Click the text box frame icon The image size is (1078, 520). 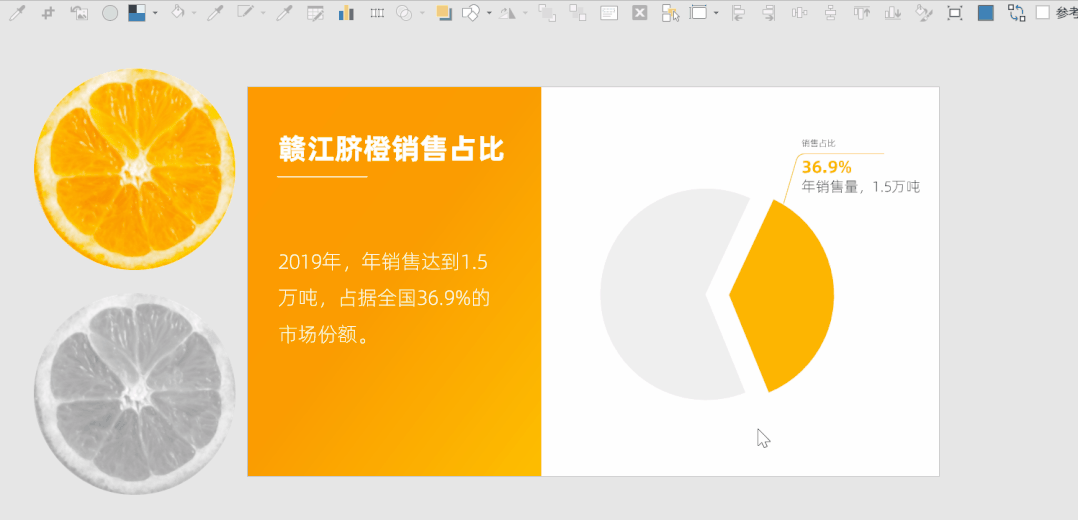[x=609, y=13]
